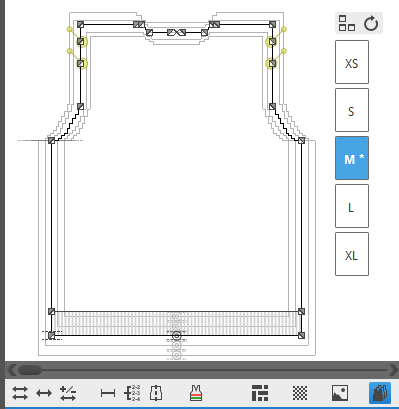399x409 pixels.
Task: Select the measure distance line tool
Action: [x=108, y=393]
